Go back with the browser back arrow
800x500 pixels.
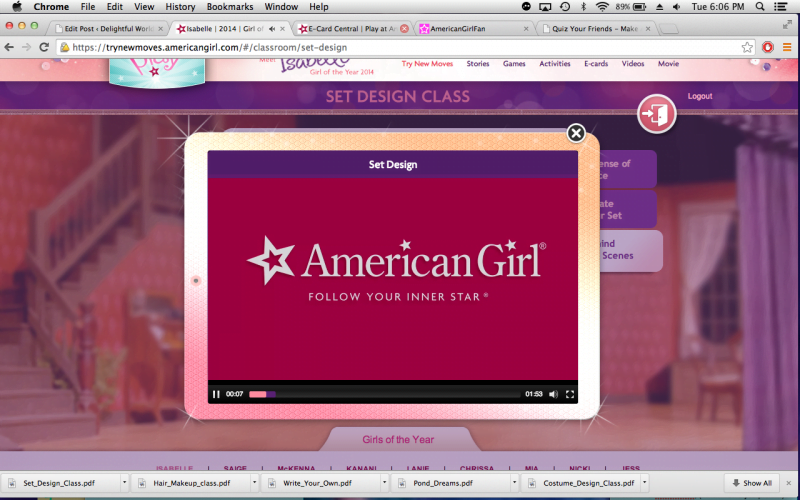(9, 47)
